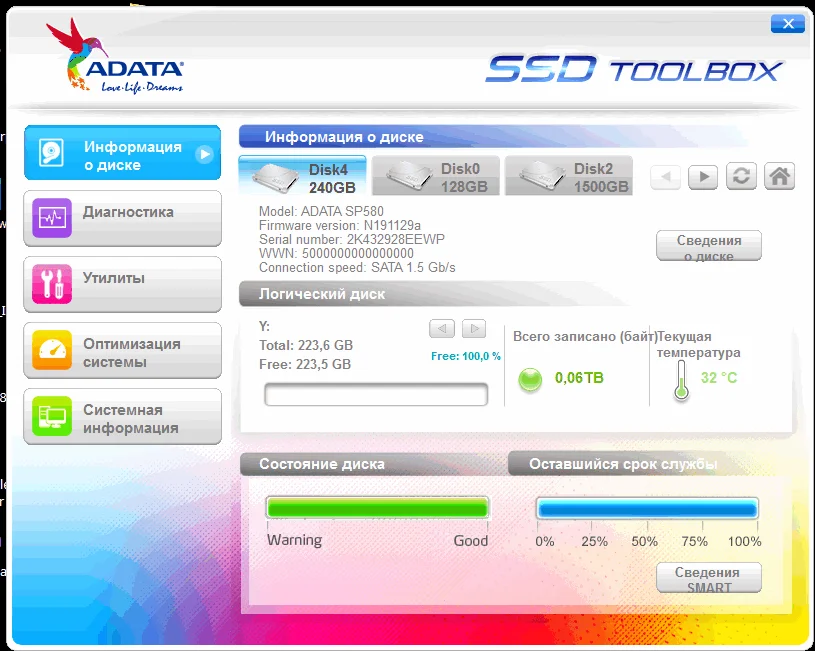Open Оптимизация системы section
This screenshot has width=815, height=651.
122,350
